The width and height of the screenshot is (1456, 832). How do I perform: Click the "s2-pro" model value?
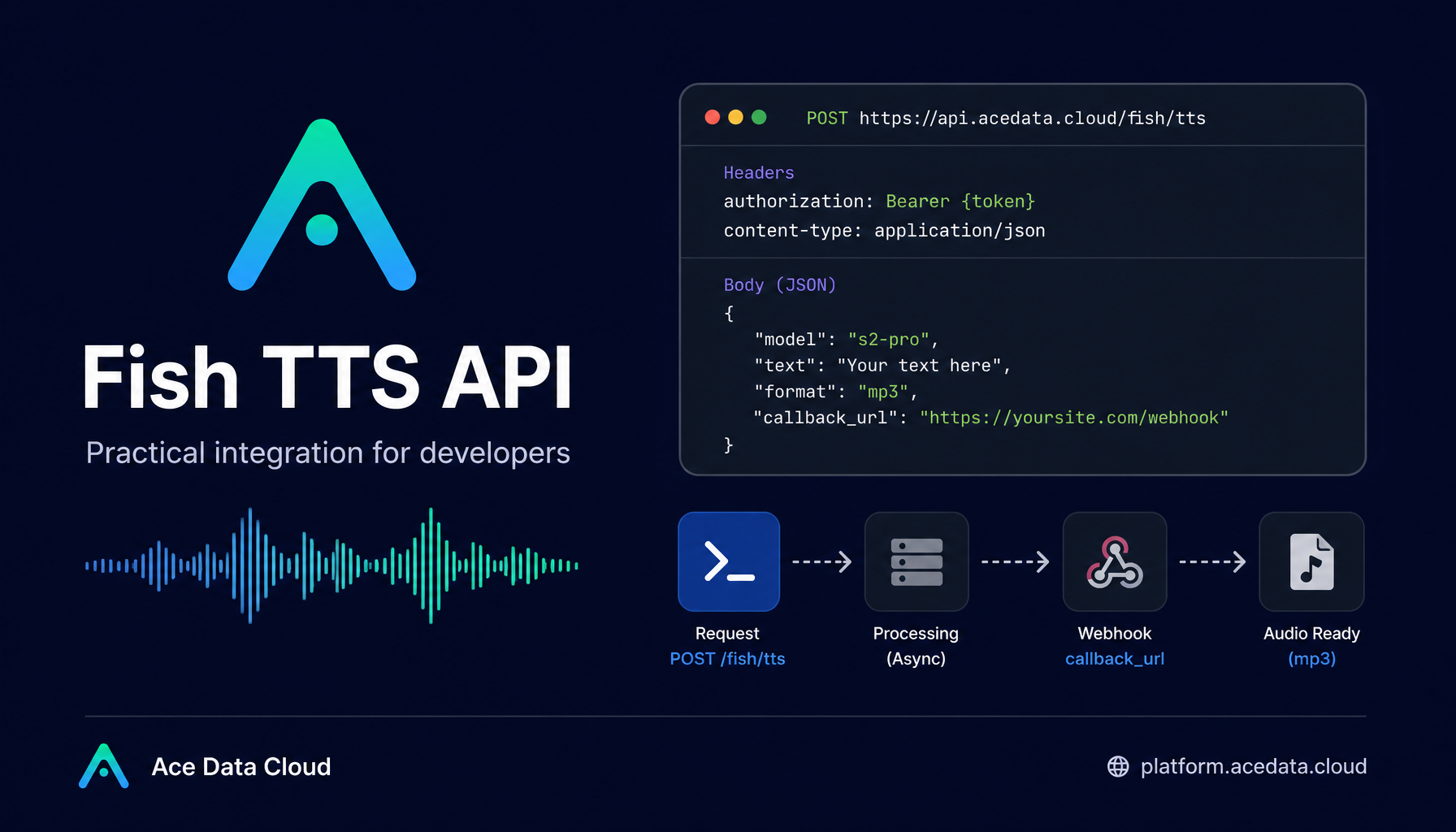tap(889, 340)
